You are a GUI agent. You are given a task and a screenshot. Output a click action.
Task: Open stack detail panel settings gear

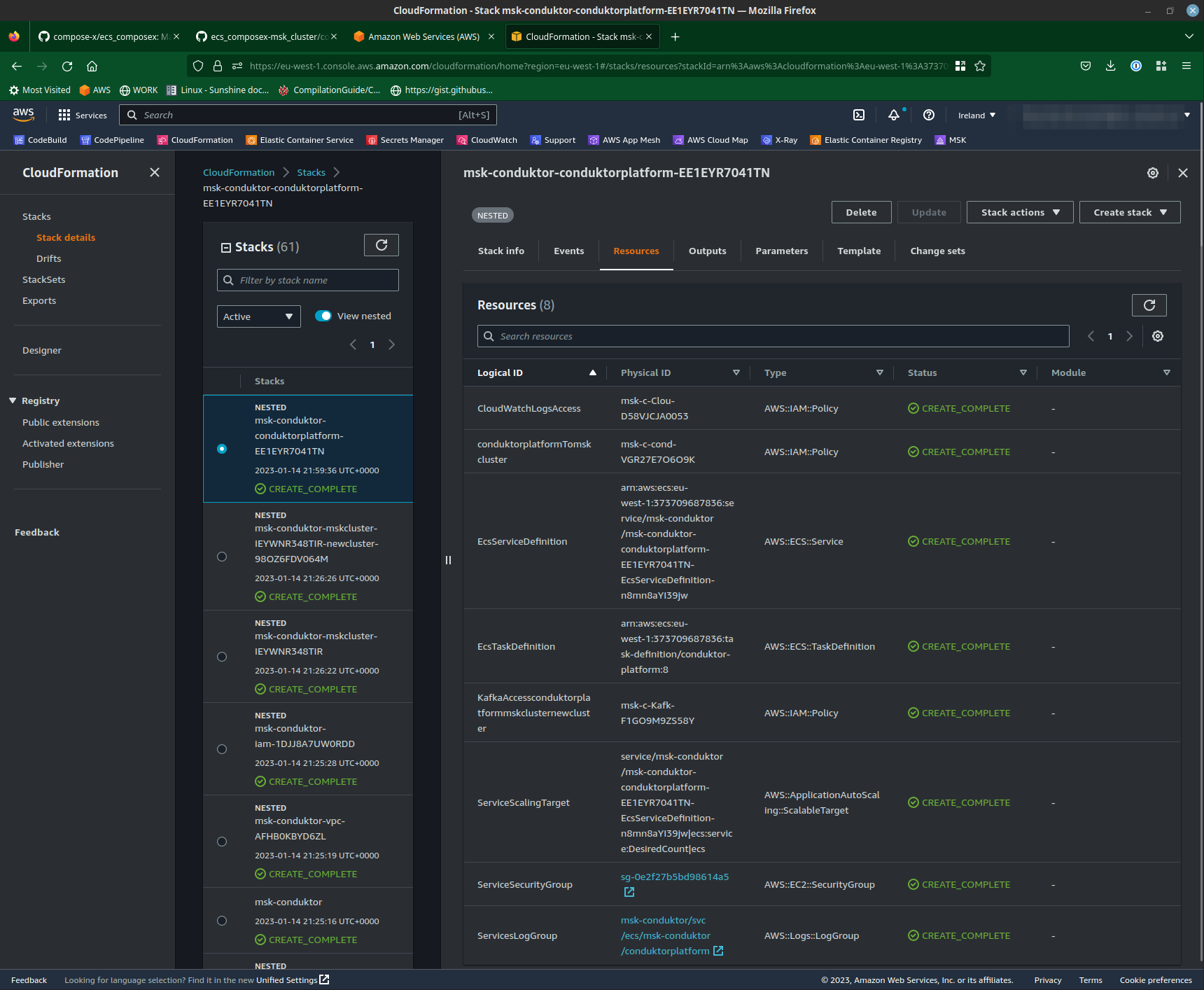pos(1153,173)
